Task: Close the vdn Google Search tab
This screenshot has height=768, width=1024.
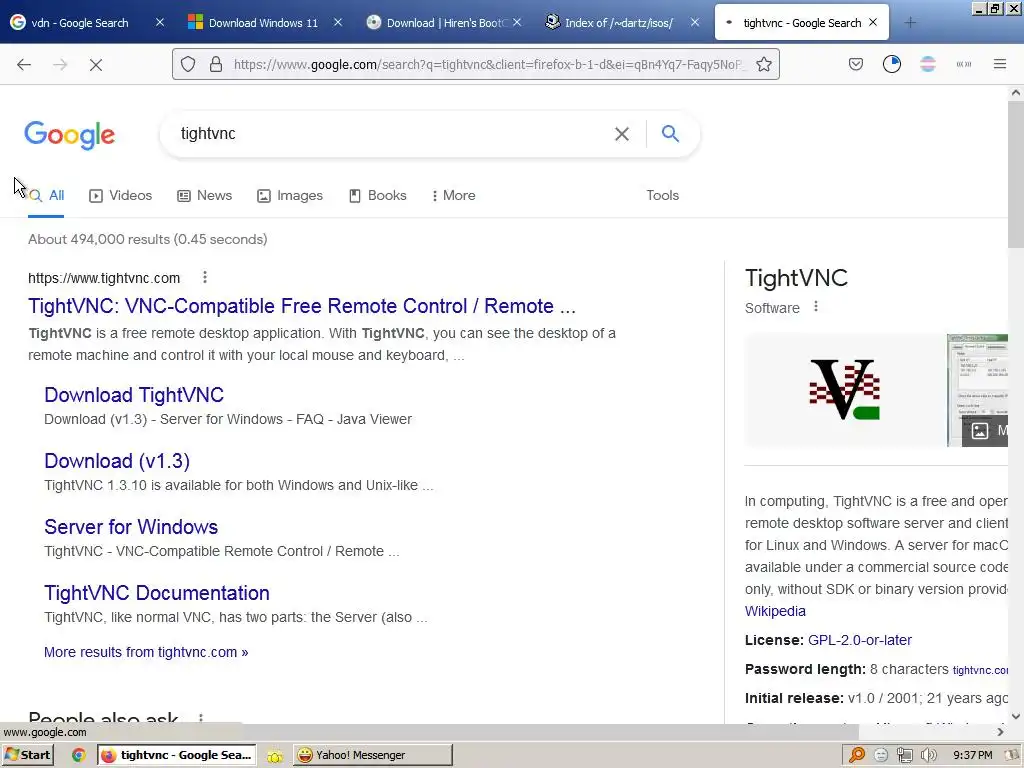Action: click(160, 23)
